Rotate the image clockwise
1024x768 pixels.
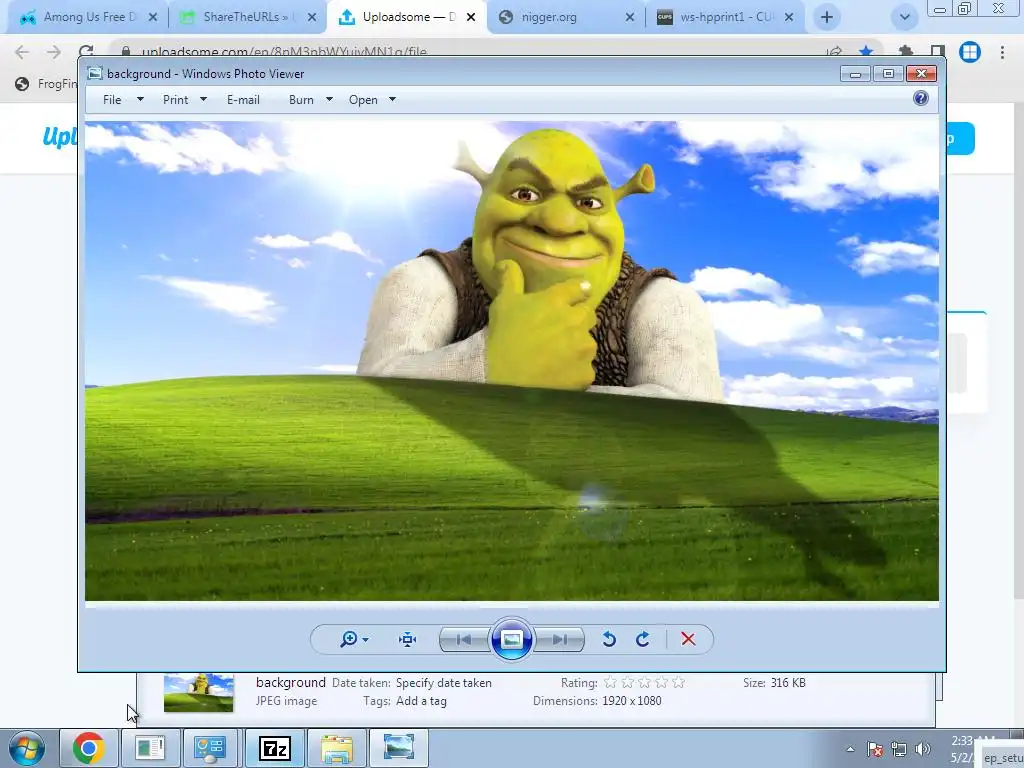(x=643, y=639)
